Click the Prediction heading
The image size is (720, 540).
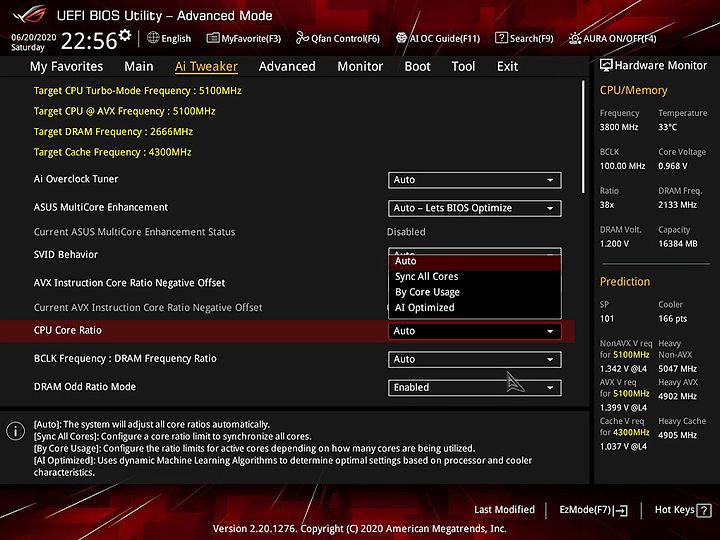click(624, 281)
